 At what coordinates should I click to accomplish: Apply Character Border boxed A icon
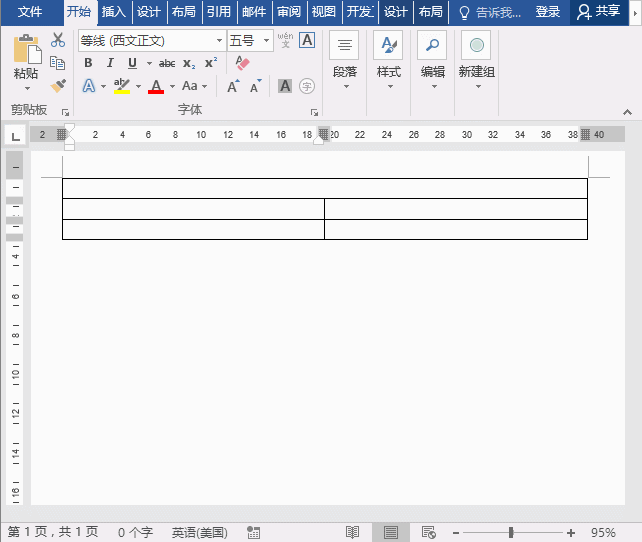click(x=307, y=41)
